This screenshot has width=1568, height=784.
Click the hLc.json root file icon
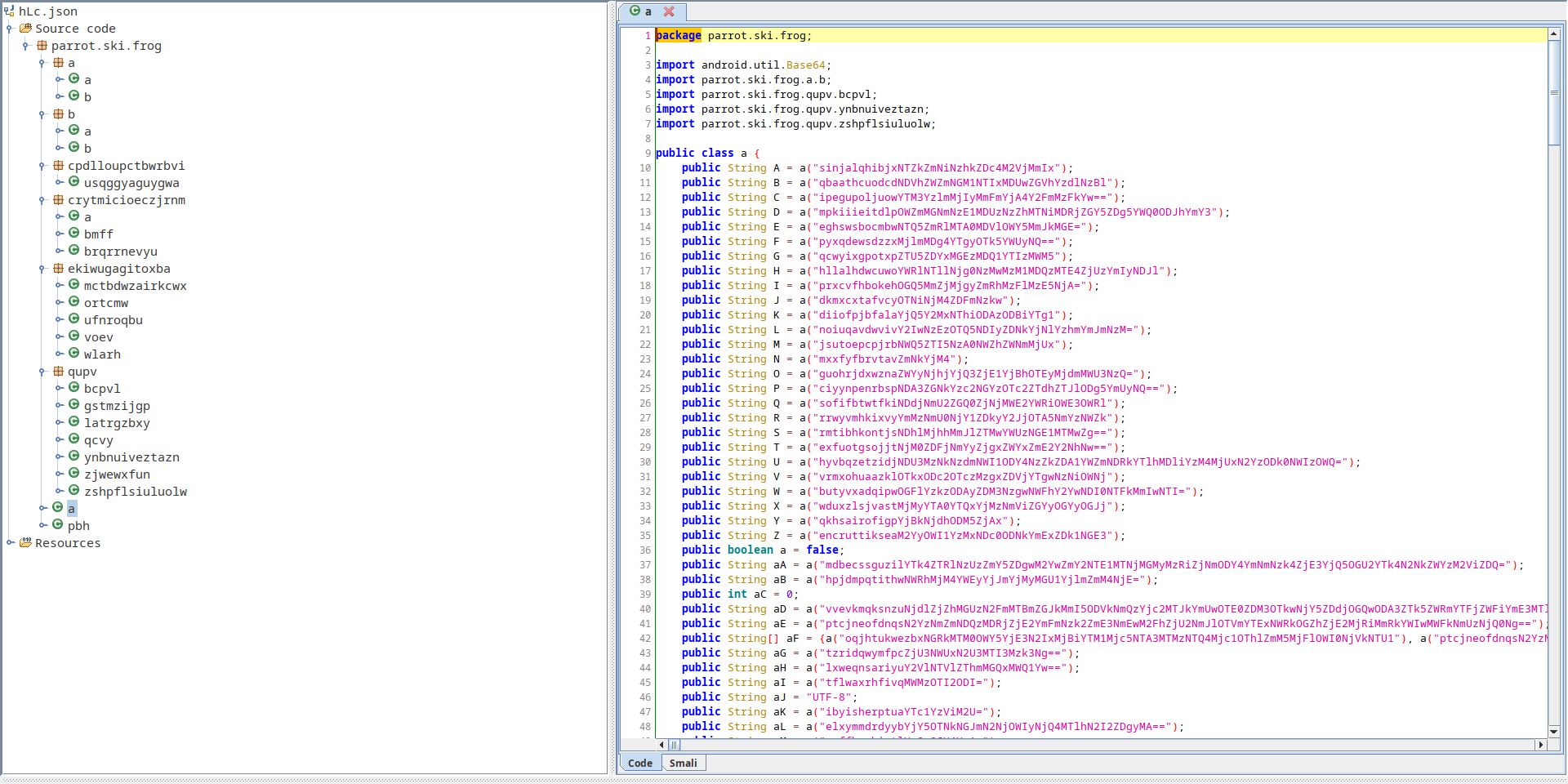[x=9, y=11]
